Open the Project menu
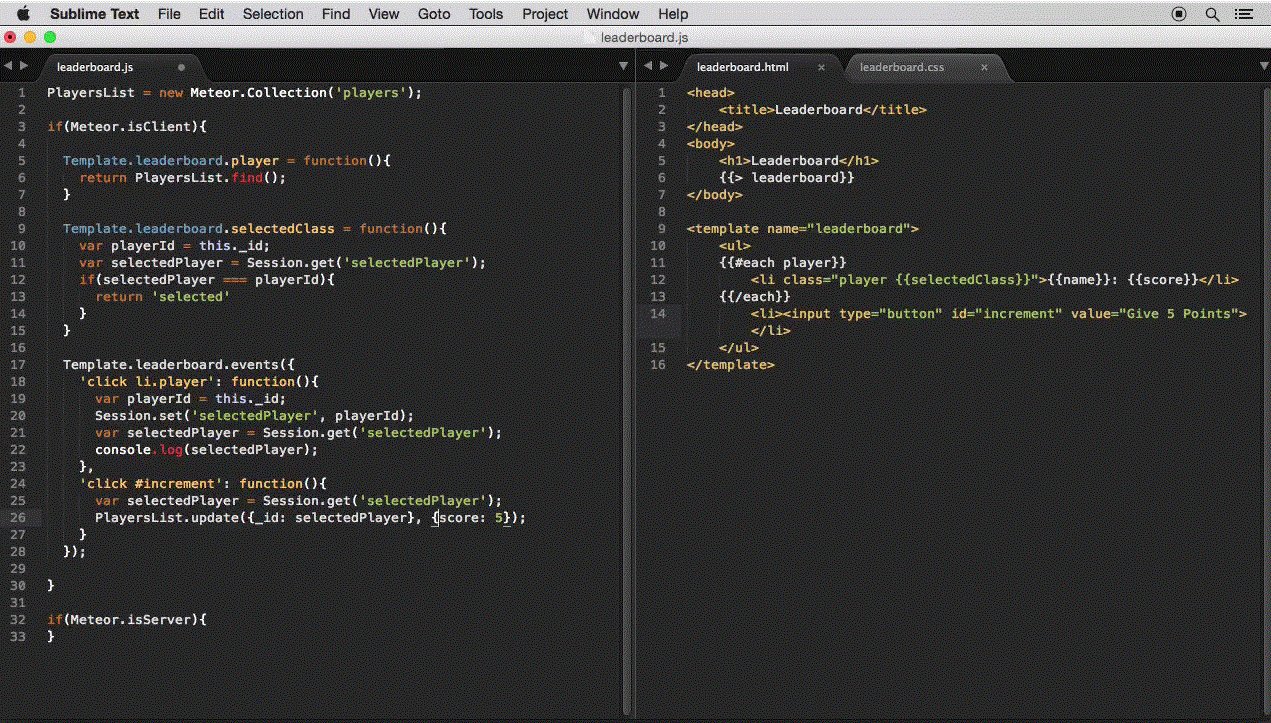The height and width of the screenshot is (723, 1271). click(545, 14)
